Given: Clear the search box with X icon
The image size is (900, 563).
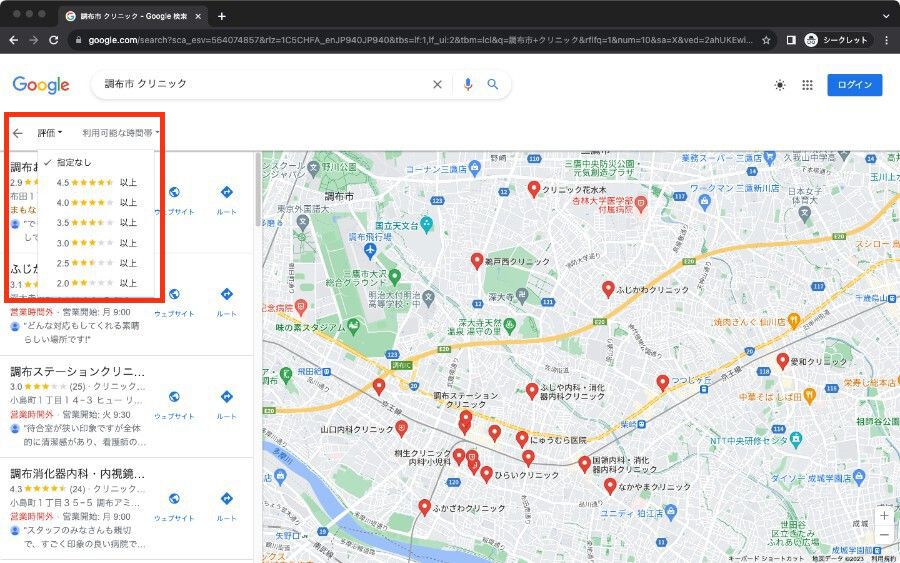Looking at the screenshot, I should click(437, 85).
